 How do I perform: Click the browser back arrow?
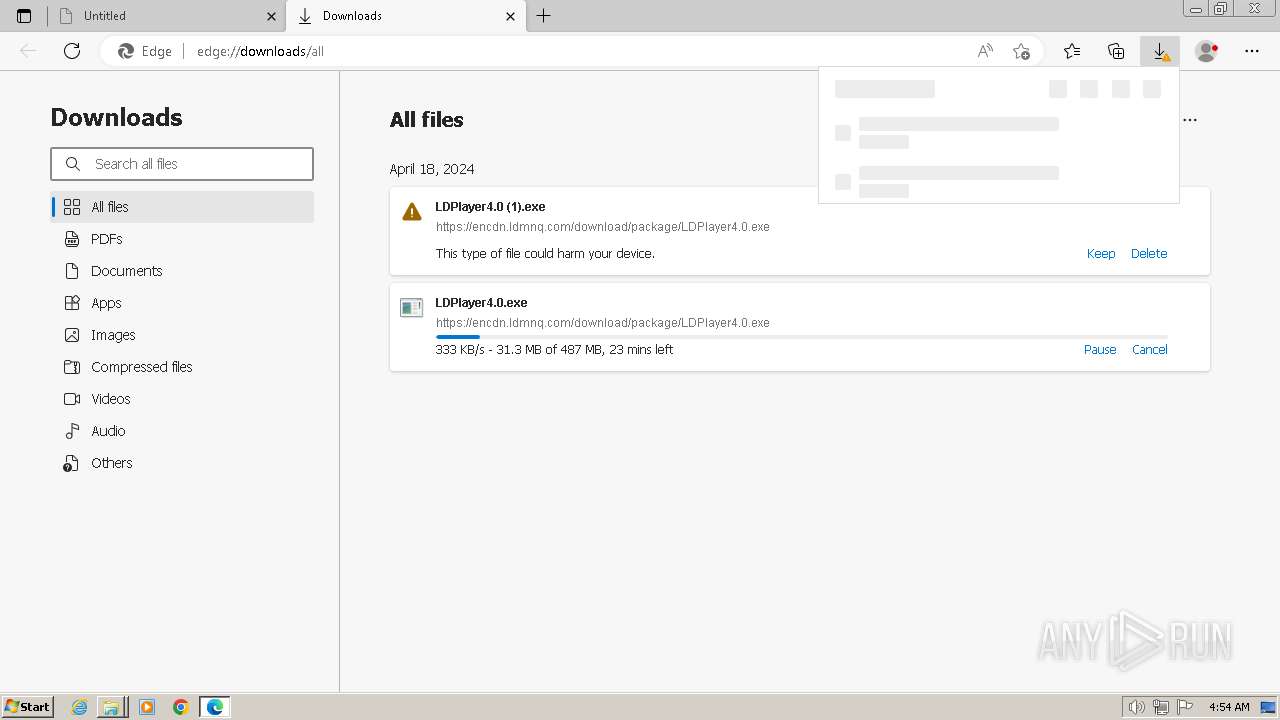coord(28,51)
